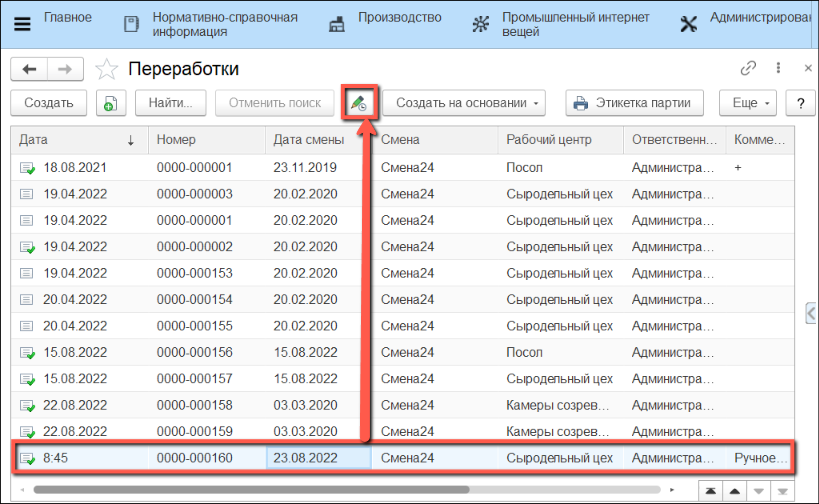Click the Найти... search button

point(177,103)
